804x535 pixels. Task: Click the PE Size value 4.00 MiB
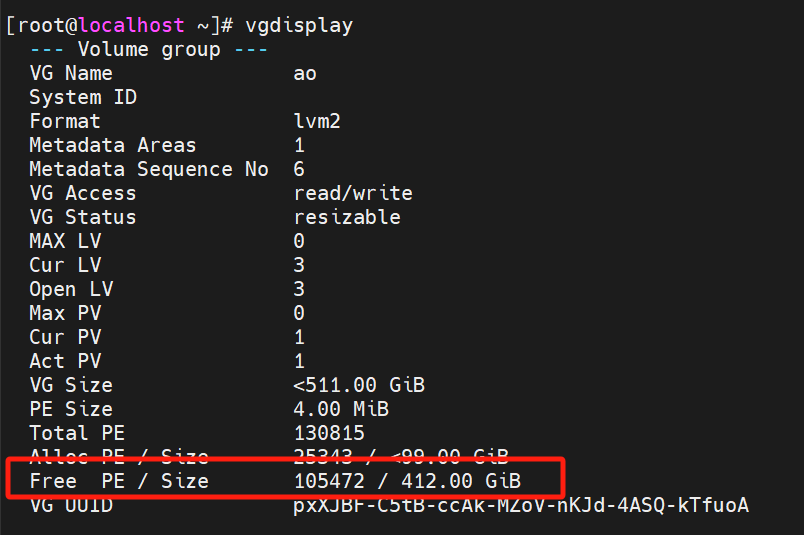tap(341, 409)
